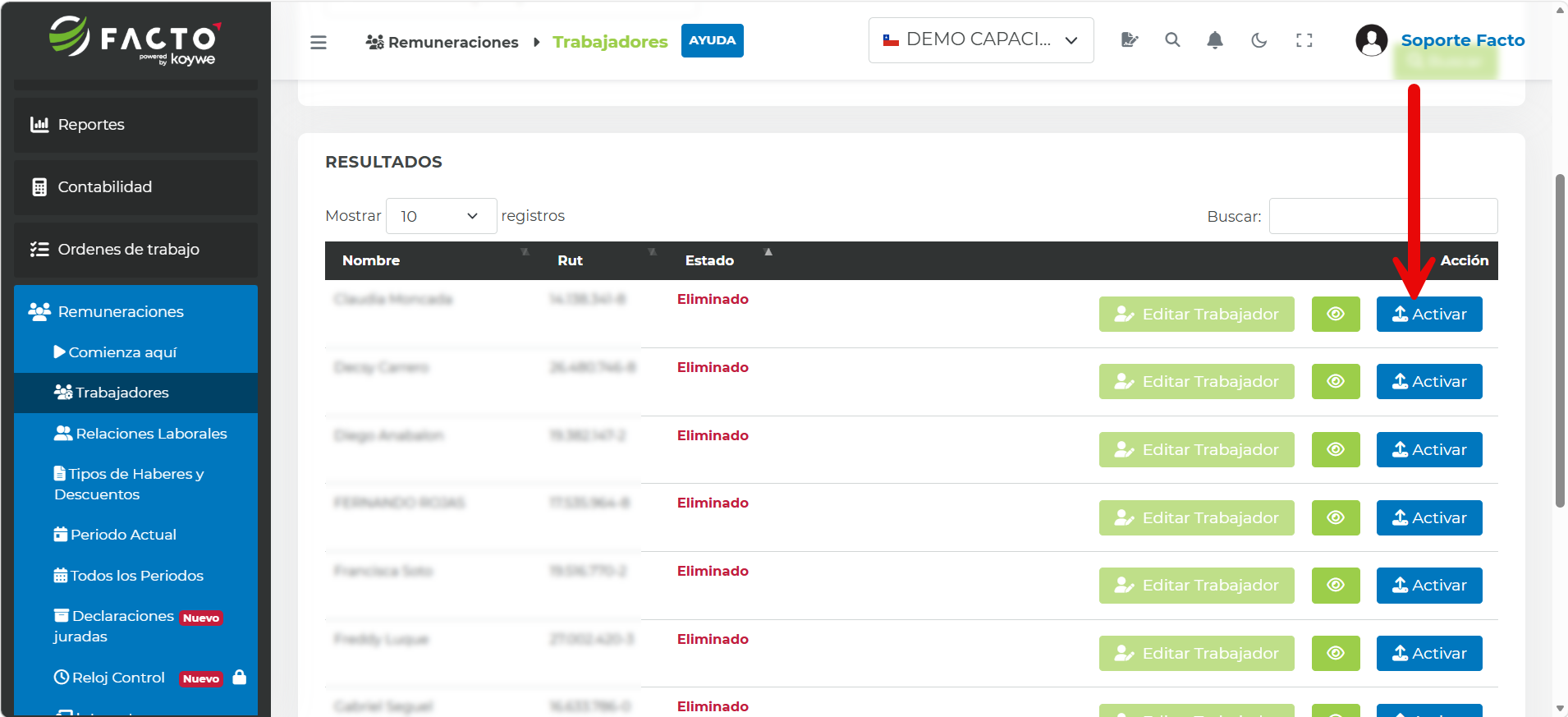Click the Facto logo

[135, 39]
